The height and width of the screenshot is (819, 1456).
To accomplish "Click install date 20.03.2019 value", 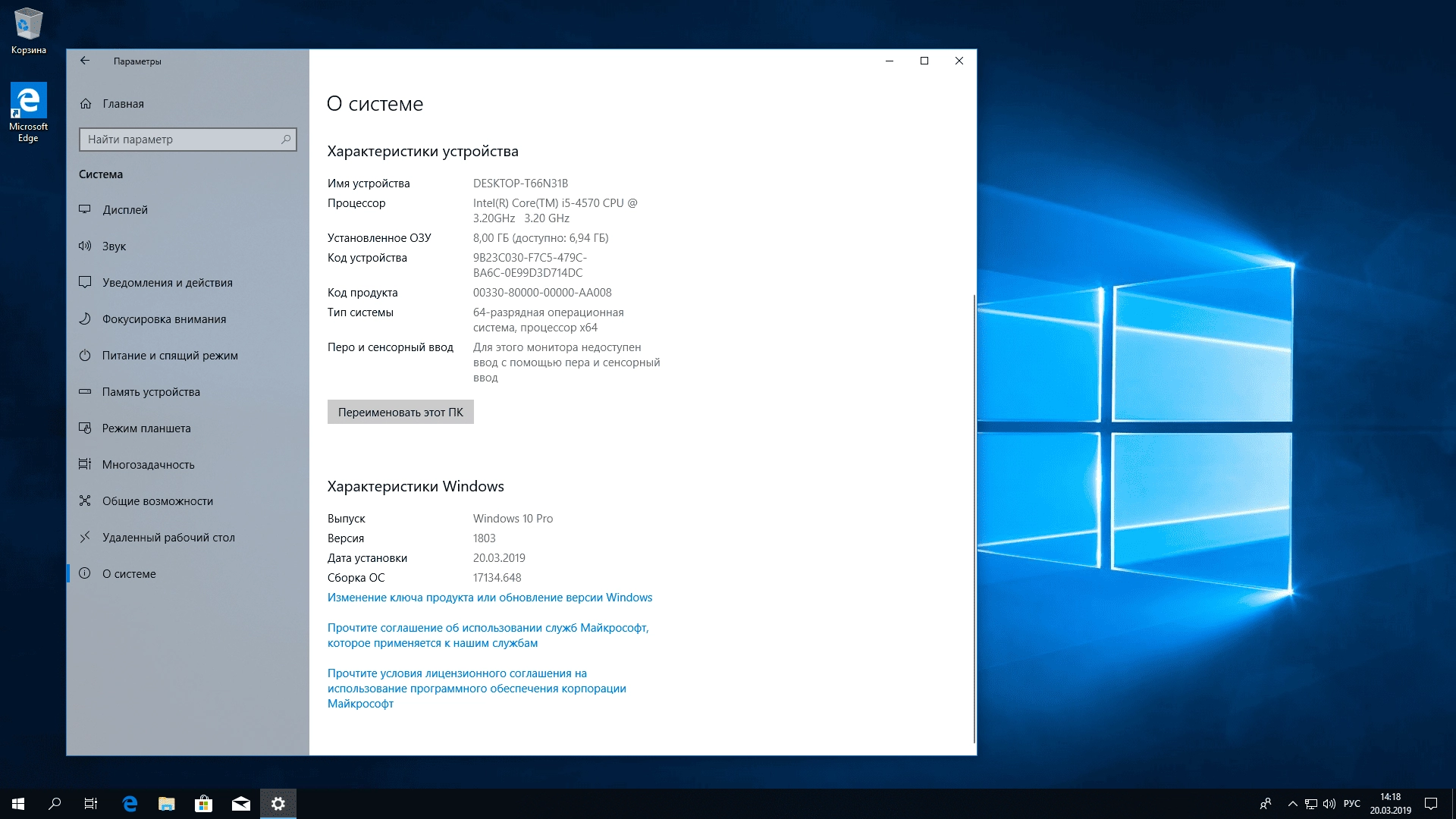I will [499, 558].
